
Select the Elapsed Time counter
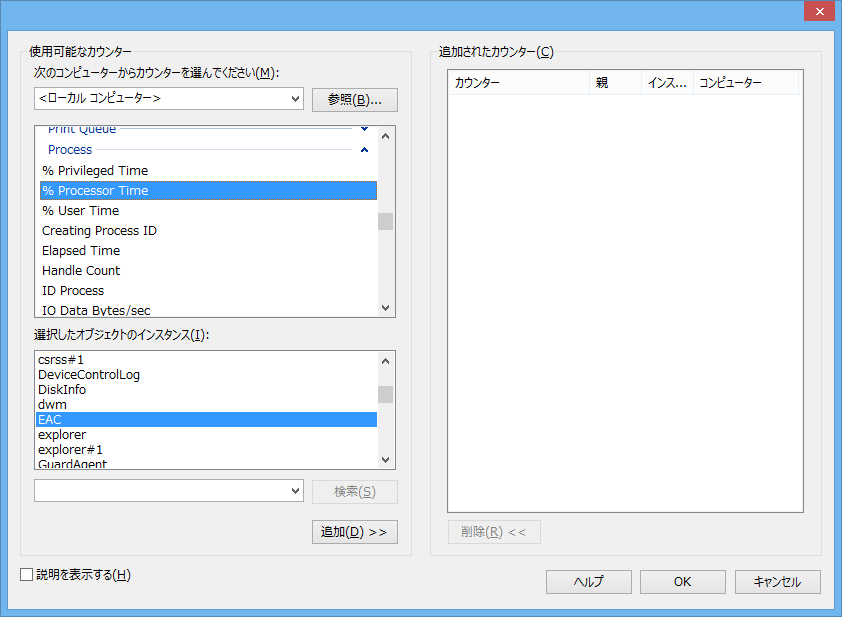coord(81,251)
